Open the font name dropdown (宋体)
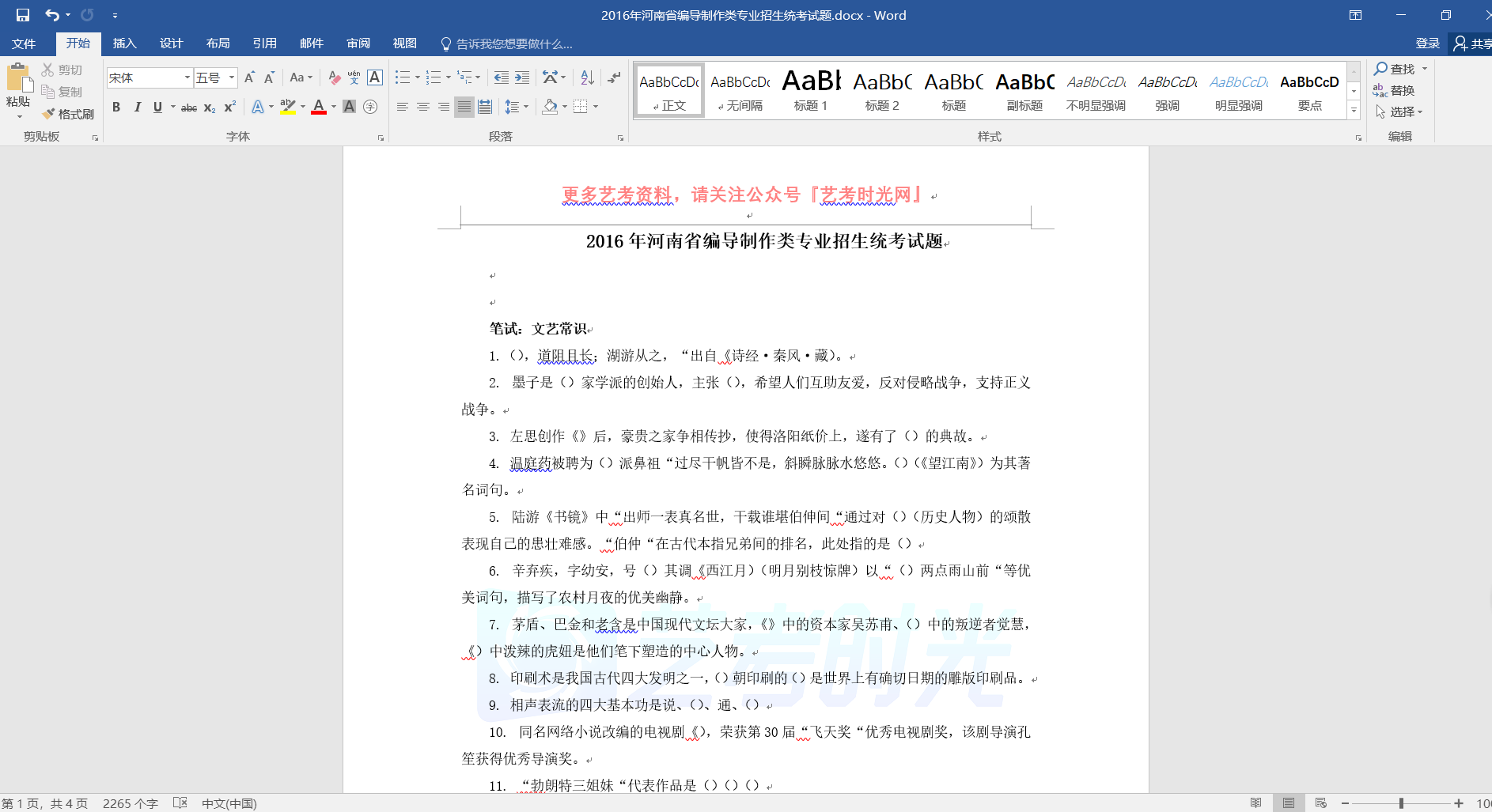This screenshot has width=1492, height=812. tap(187, 77)
